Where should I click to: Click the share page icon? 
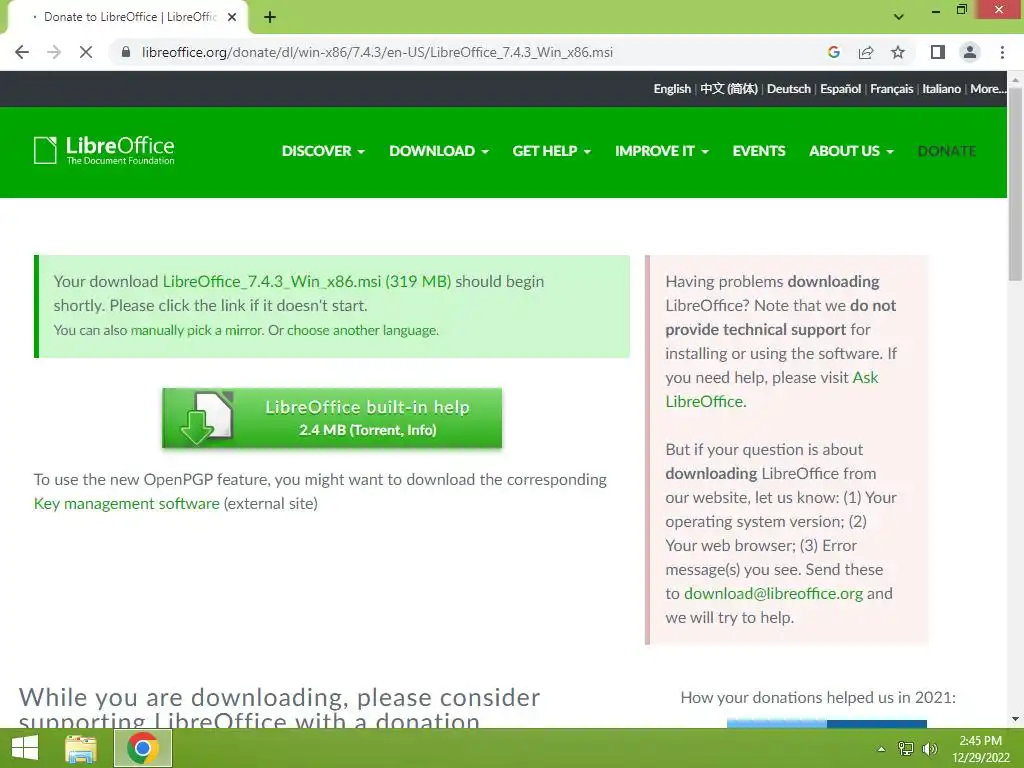point(866,52)
